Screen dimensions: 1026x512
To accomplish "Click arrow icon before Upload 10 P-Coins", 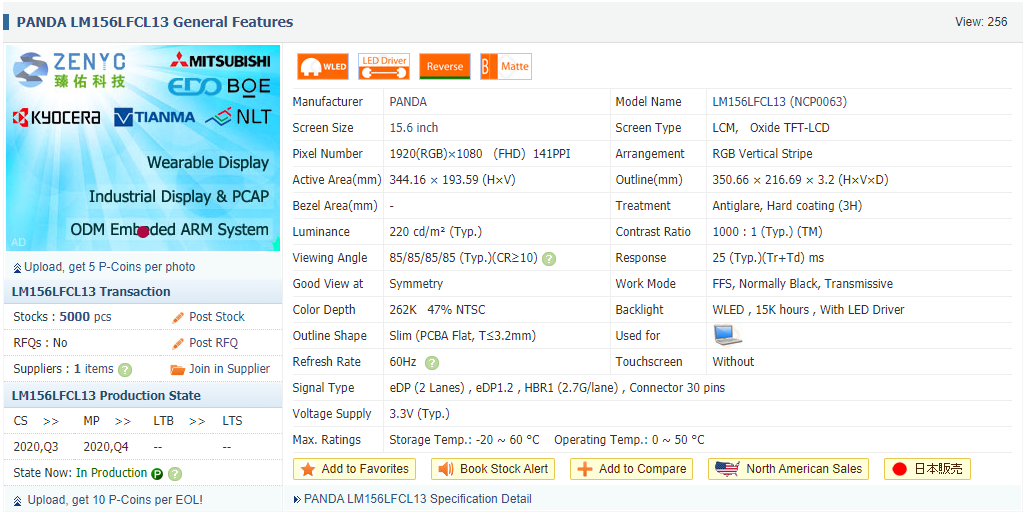I will pos(17,500).
